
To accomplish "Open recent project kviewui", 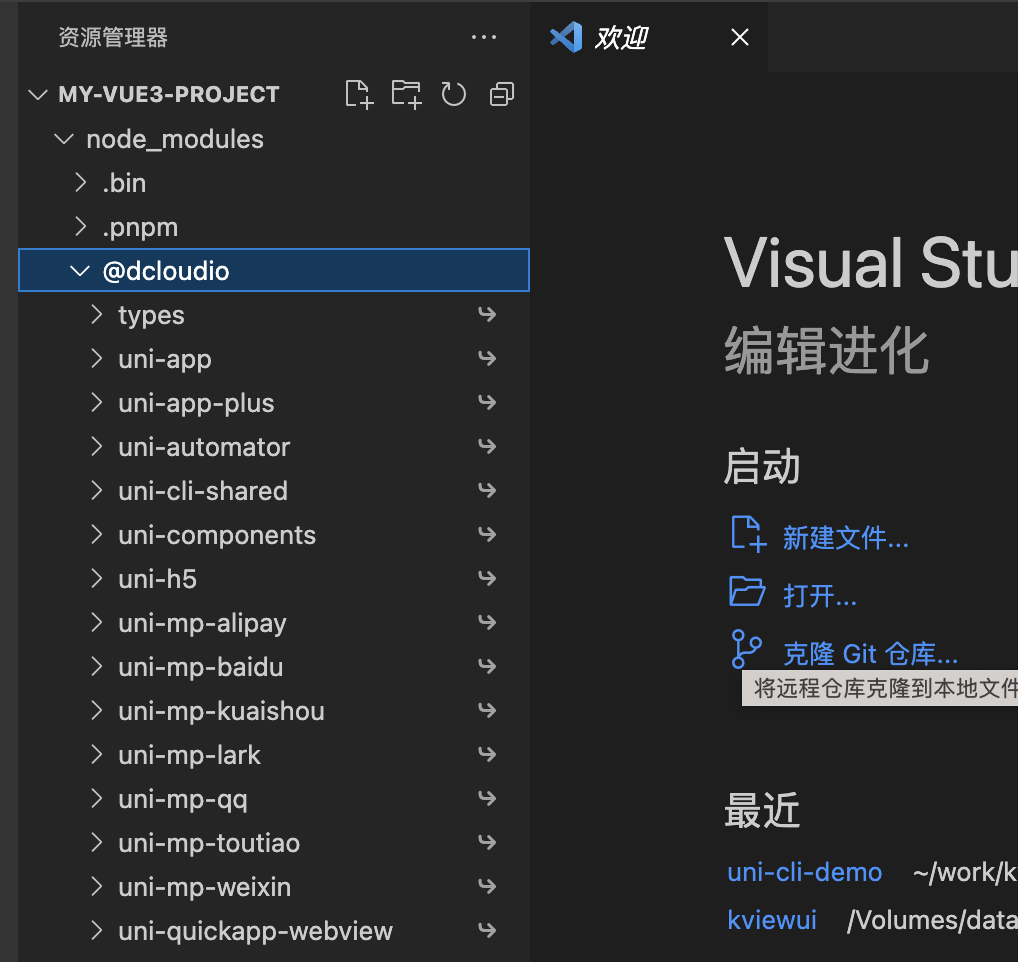I will click(772, 920).
